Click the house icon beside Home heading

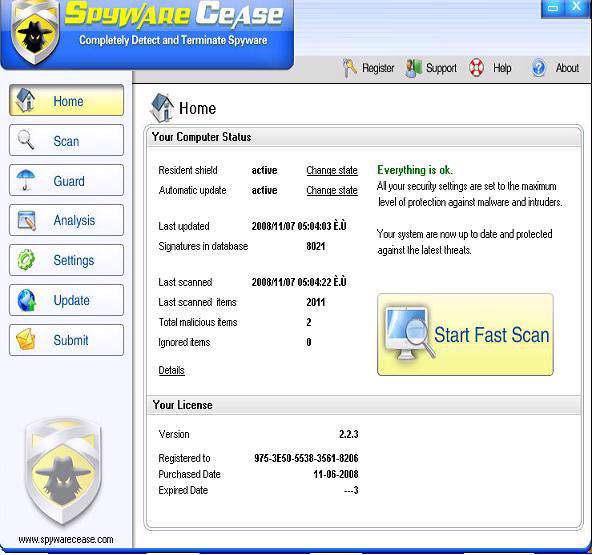(162, 108)
